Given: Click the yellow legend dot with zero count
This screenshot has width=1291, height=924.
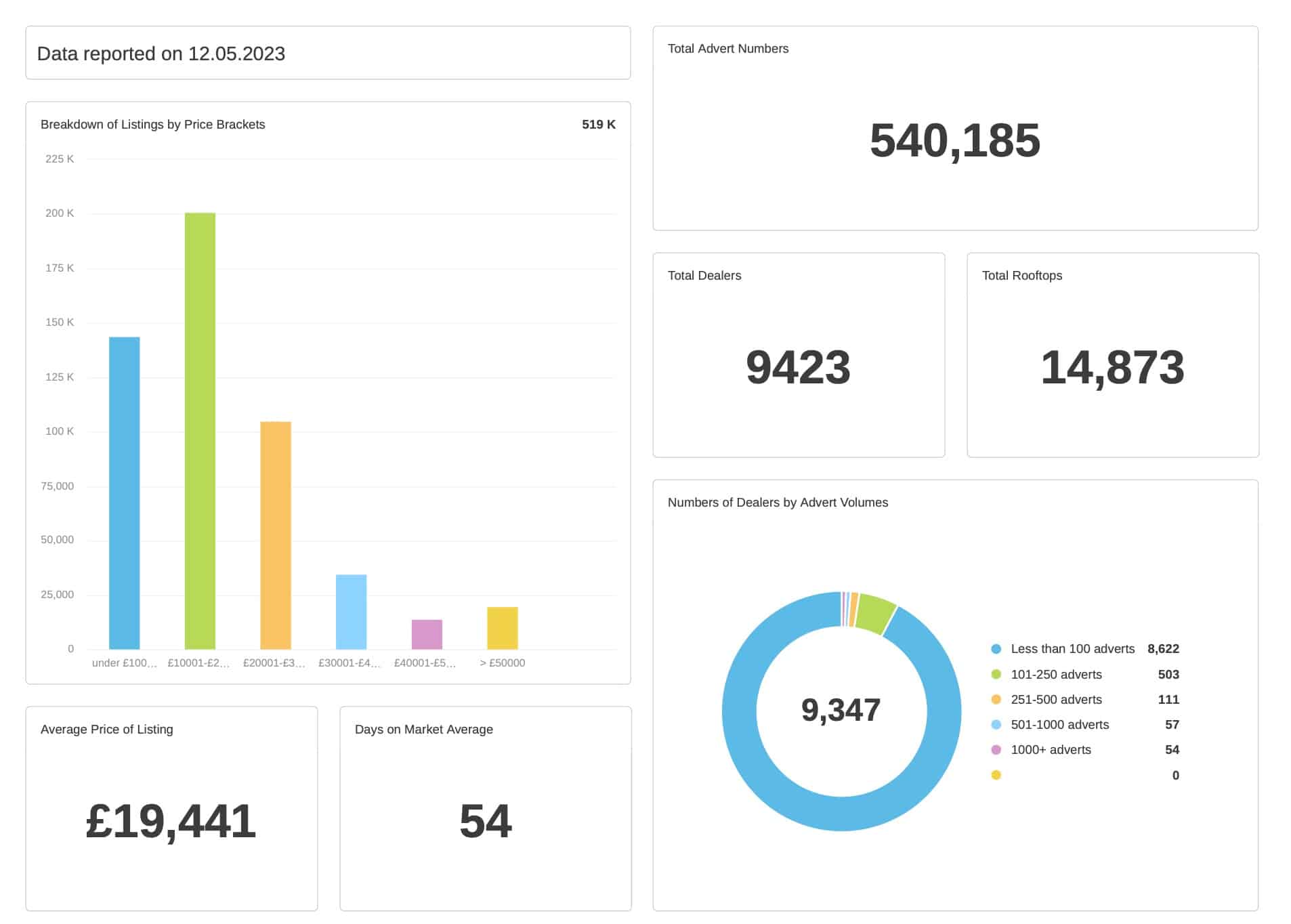Looking at the screenshot, I should pos(995,774).
